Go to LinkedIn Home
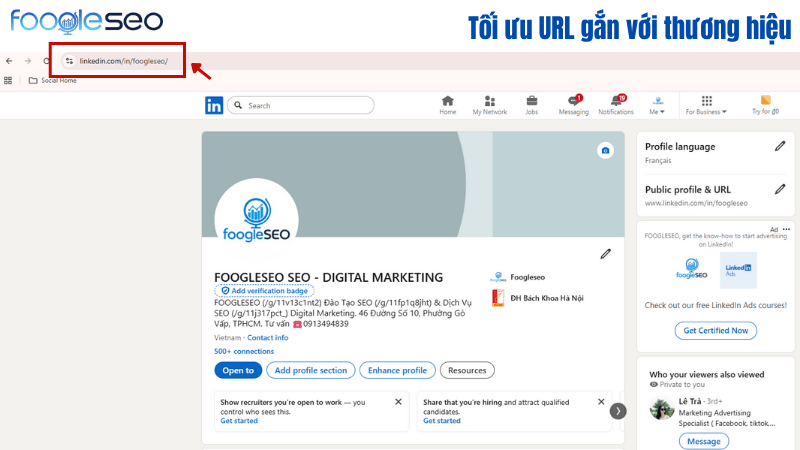The height and width of the screenshot is (450, 800). [447, 105]
